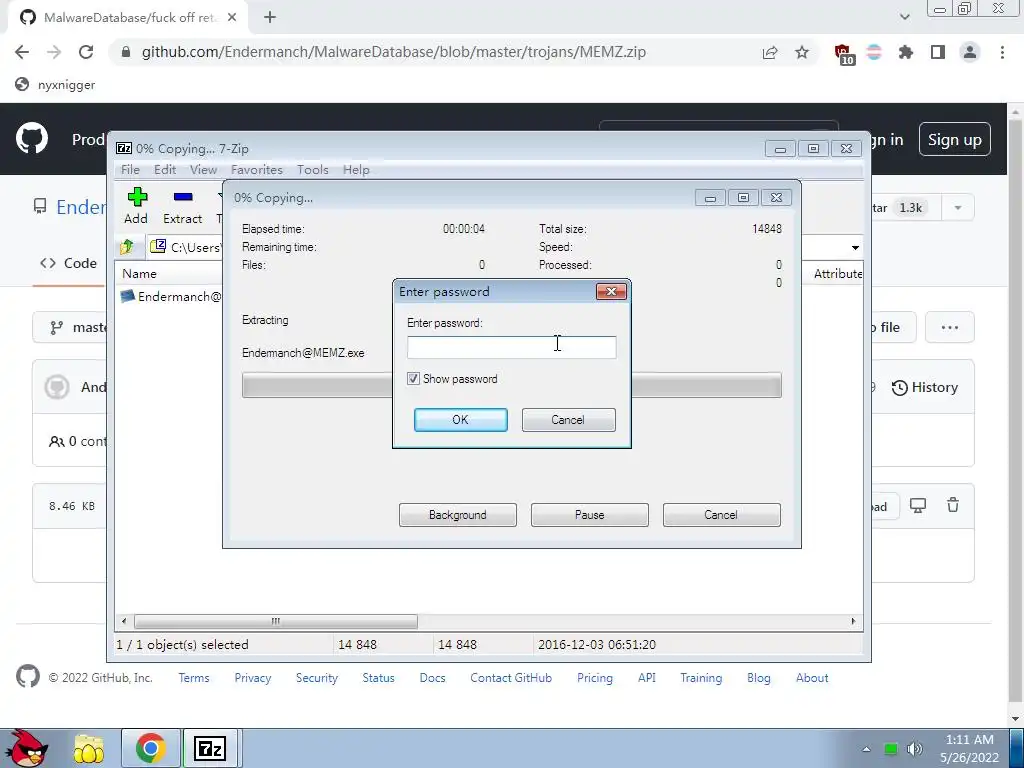The width and height of the screenshot is (1024, 768).
Task: Bookmark this page with star icon
Action: [802, 52]
